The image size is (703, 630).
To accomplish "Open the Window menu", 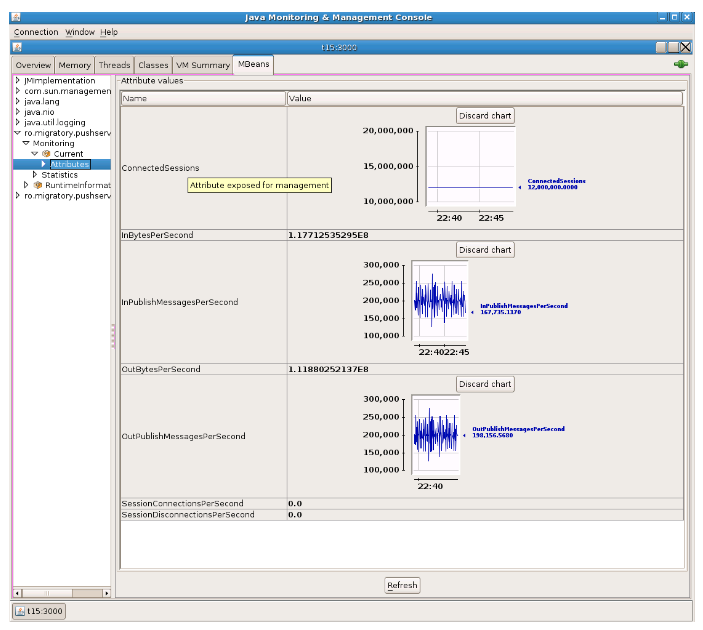I will 80,32.
